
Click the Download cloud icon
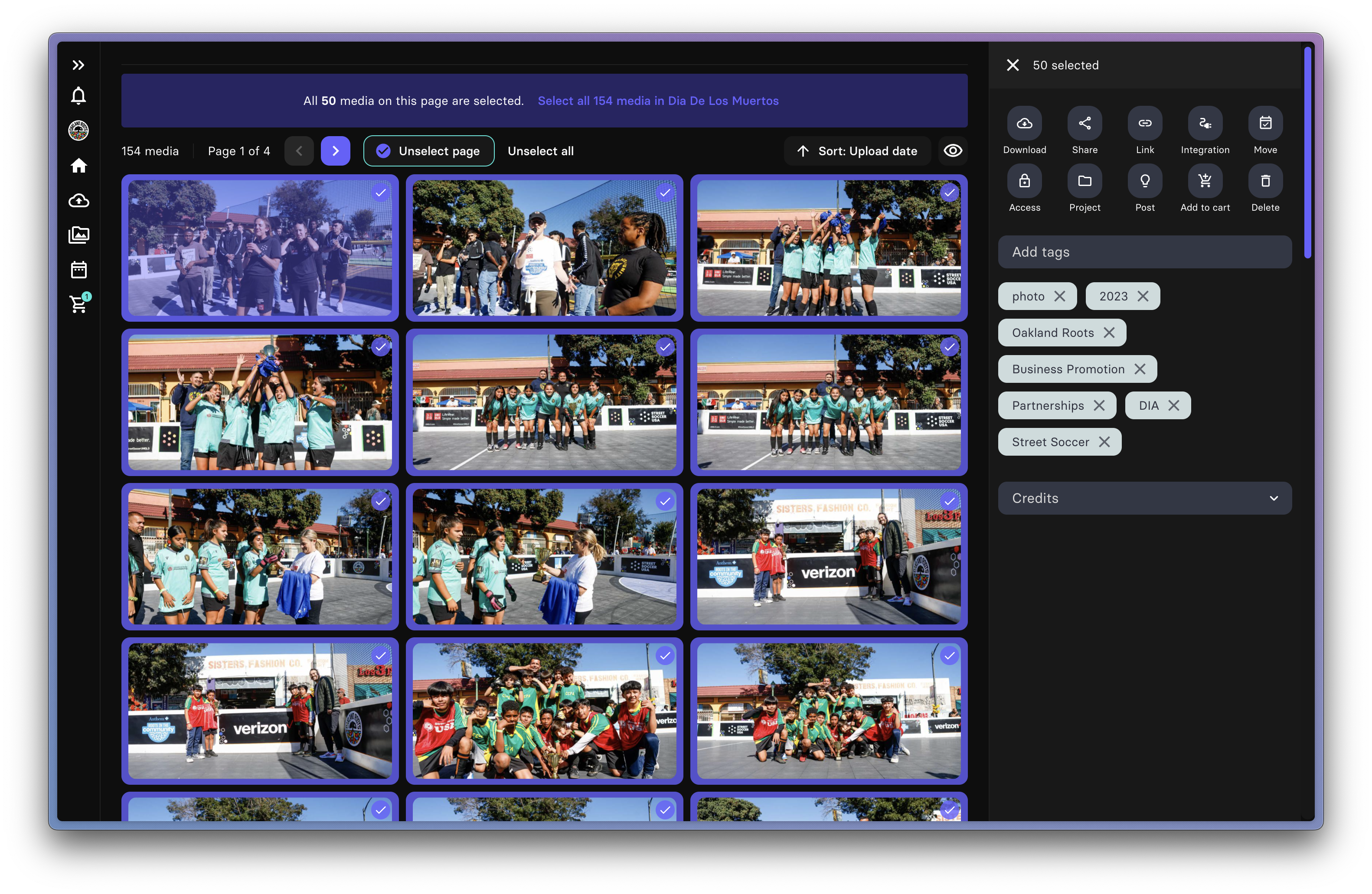(x=1024, y=124)
